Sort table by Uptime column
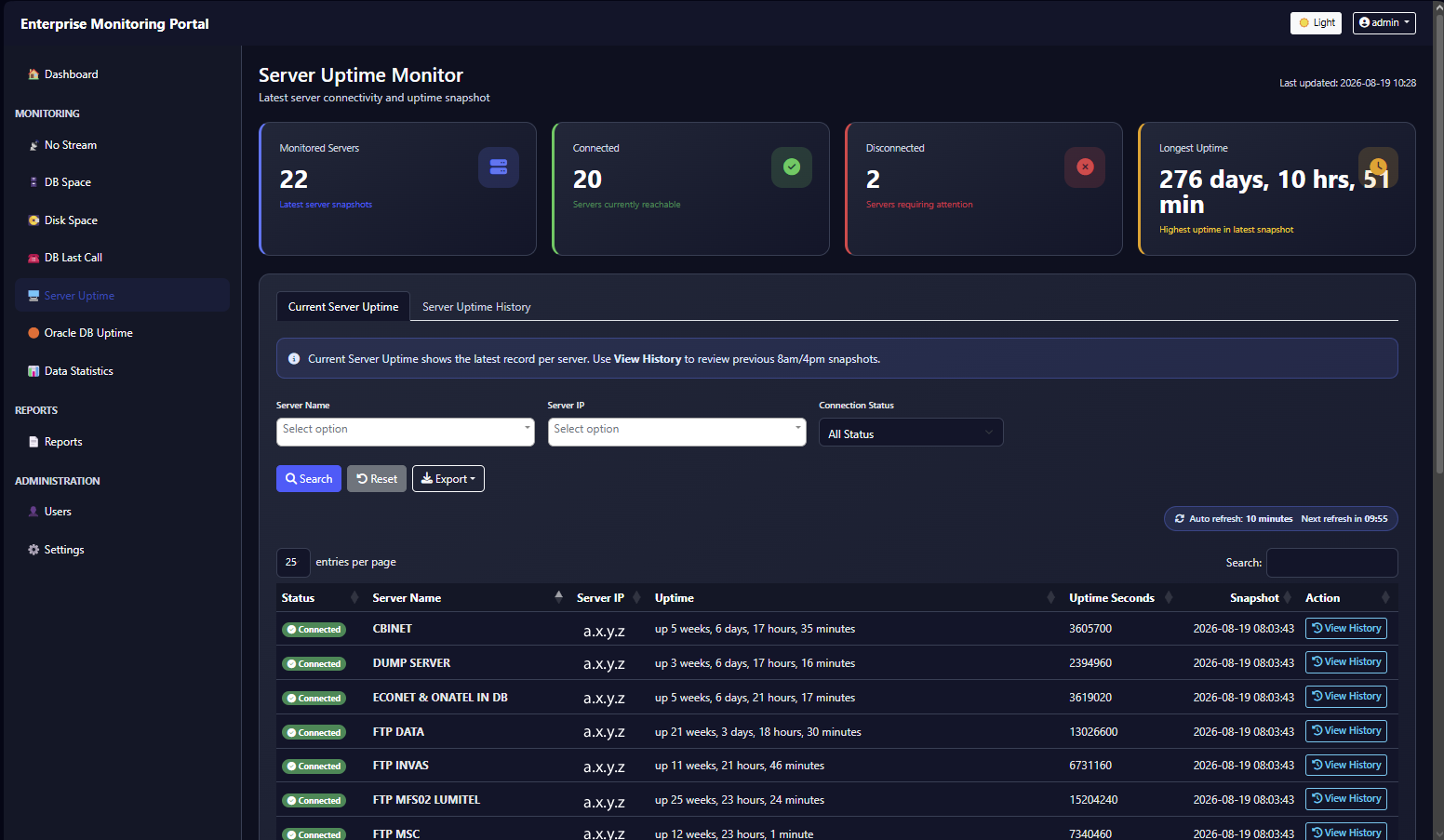 click(855, 597)
